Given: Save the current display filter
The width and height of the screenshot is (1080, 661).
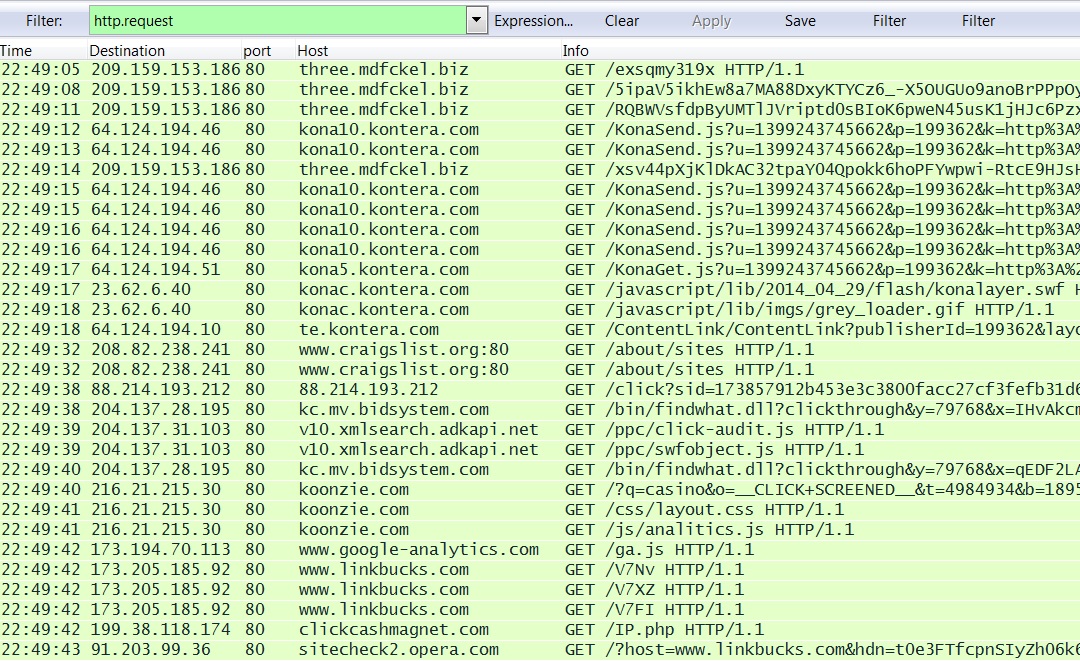Looking at the screenshot, I should pyautogui.click(x=799, y=21).
